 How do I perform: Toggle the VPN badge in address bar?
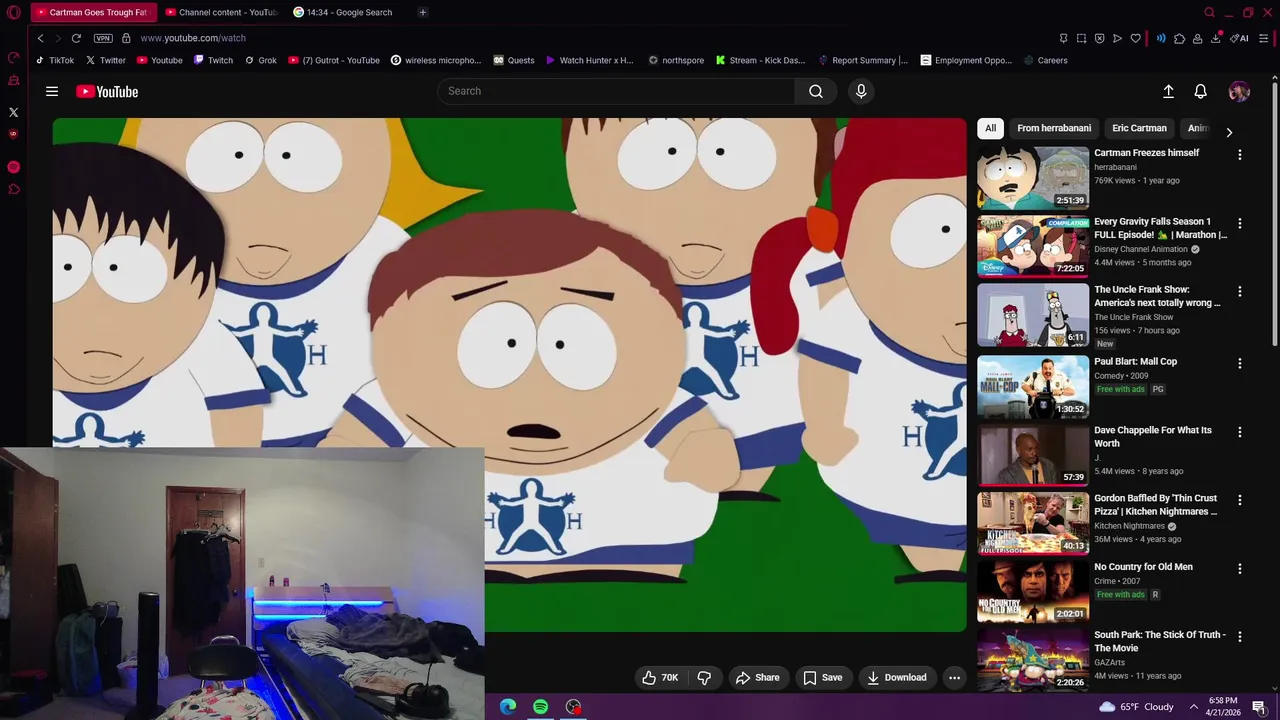(x=103, y=38)
